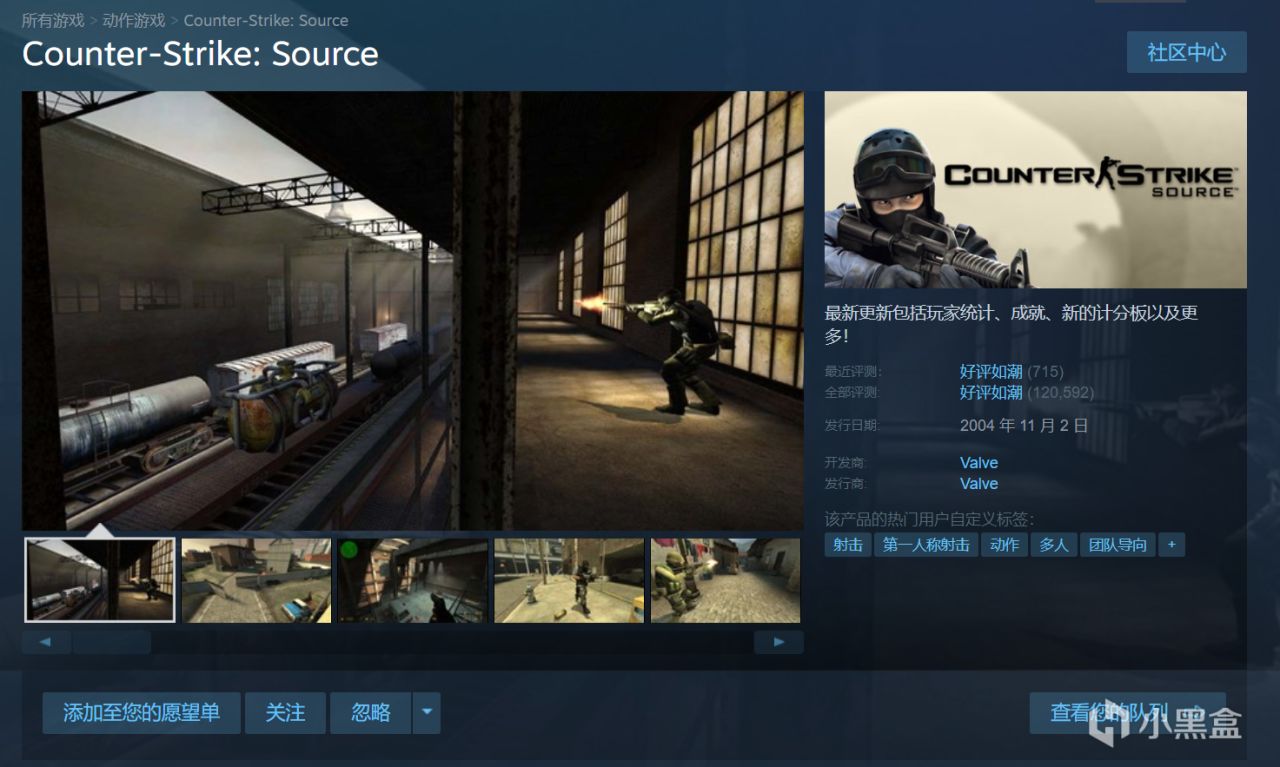Click the release date 2004 年 11 月 2 日
This screenshot has height=767, width=1280.
pyautogui.click(x=1024, y=425)
